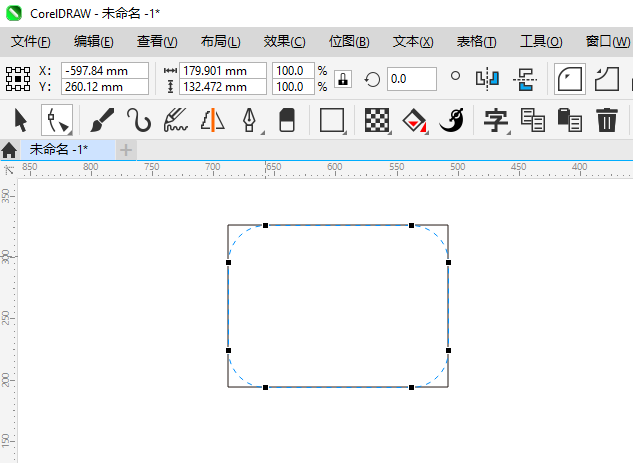Screen dimensions: 633x463
Task: Select the Interactive Fill bucket tool
Action: [x=414, y=120]
